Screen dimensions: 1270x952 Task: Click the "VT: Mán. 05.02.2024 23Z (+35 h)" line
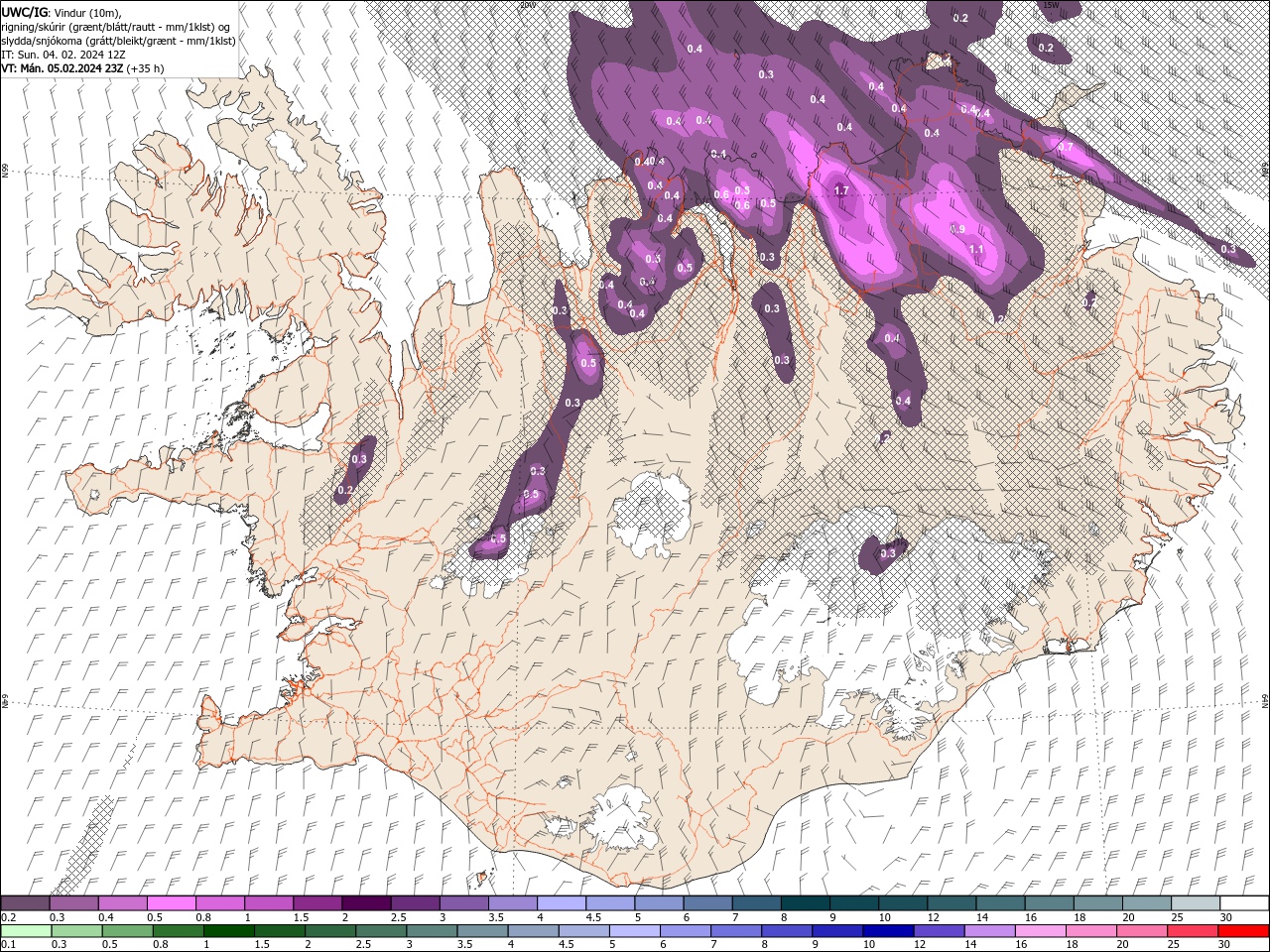[x=83, y=68]
